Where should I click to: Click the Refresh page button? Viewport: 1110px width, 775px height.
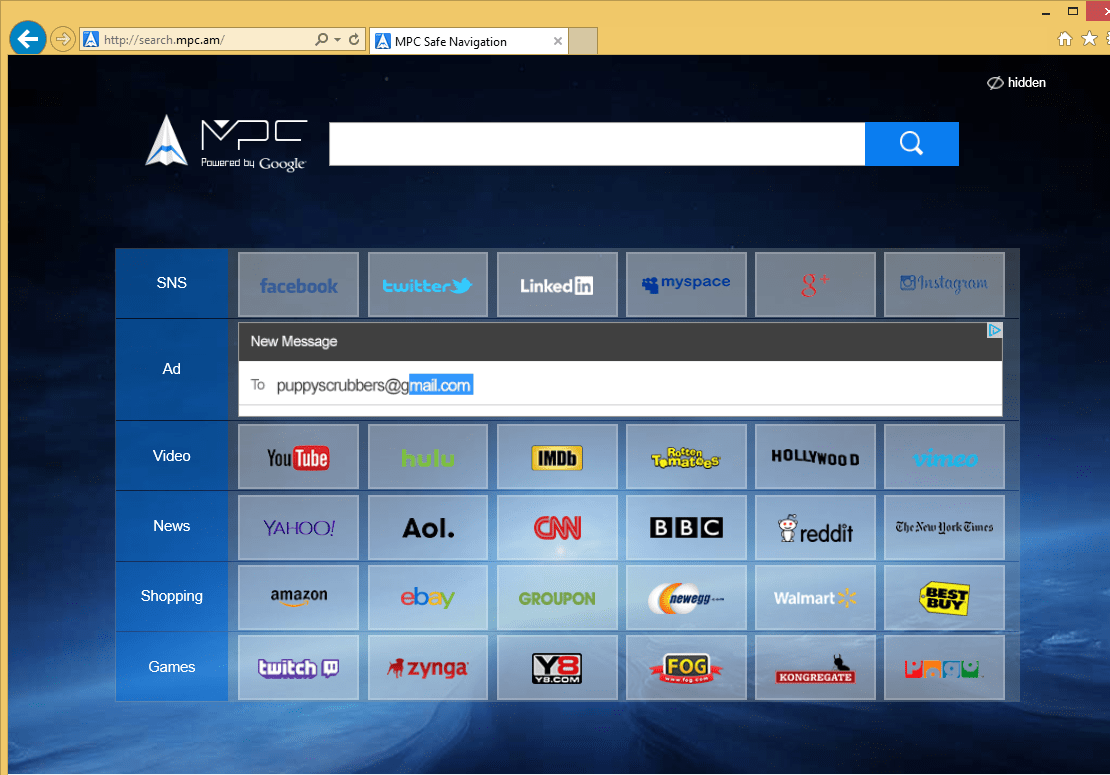pyautogui.click(x=354, y=40)
